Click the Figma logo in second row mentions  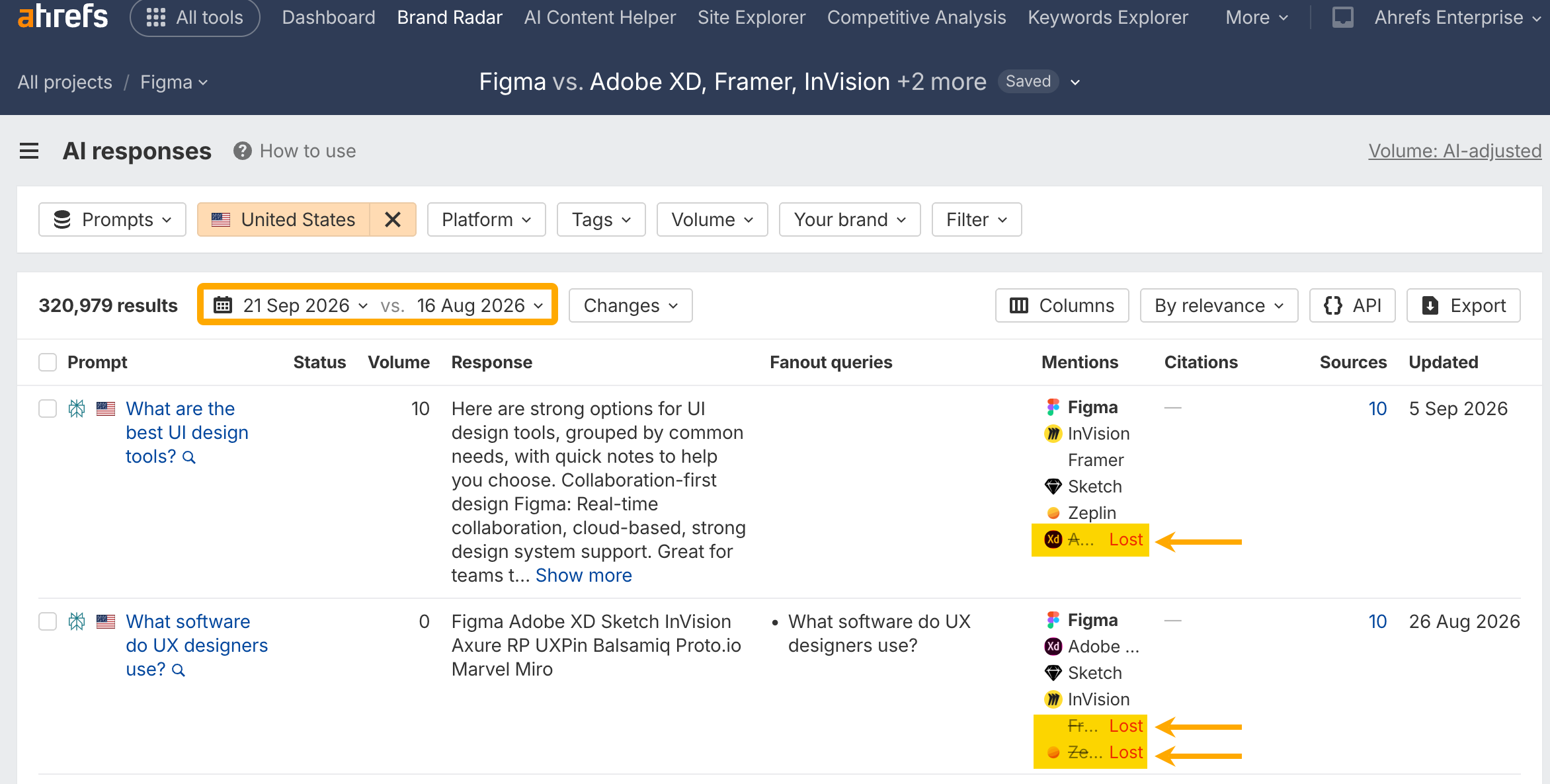(x=1053, y=620)
